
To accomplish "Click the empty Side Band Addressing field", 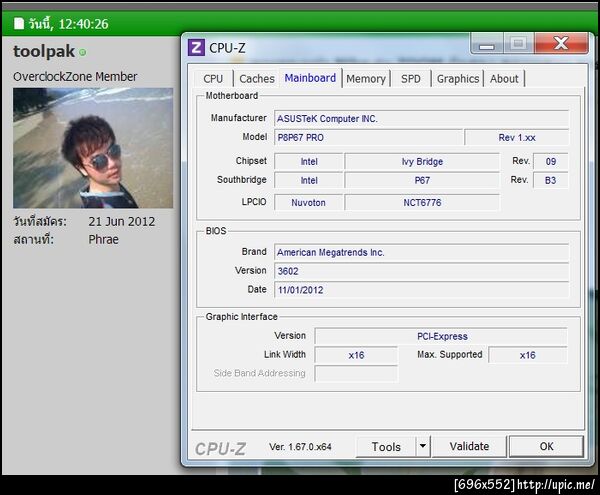I will [x=356, y=374].
